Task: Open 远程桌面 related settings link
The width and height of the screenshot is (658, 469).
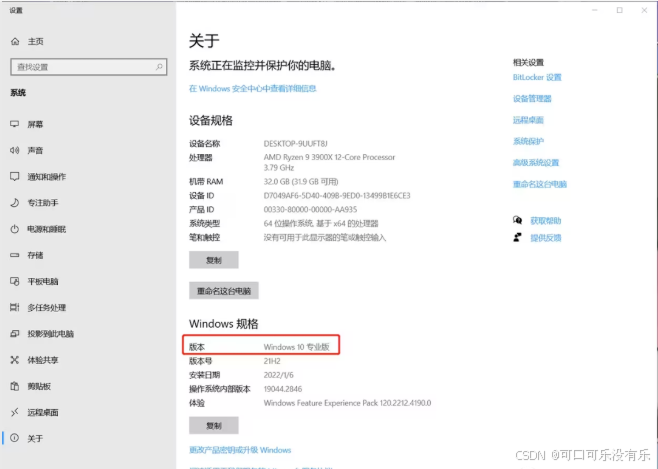Action: coord(528,120)
